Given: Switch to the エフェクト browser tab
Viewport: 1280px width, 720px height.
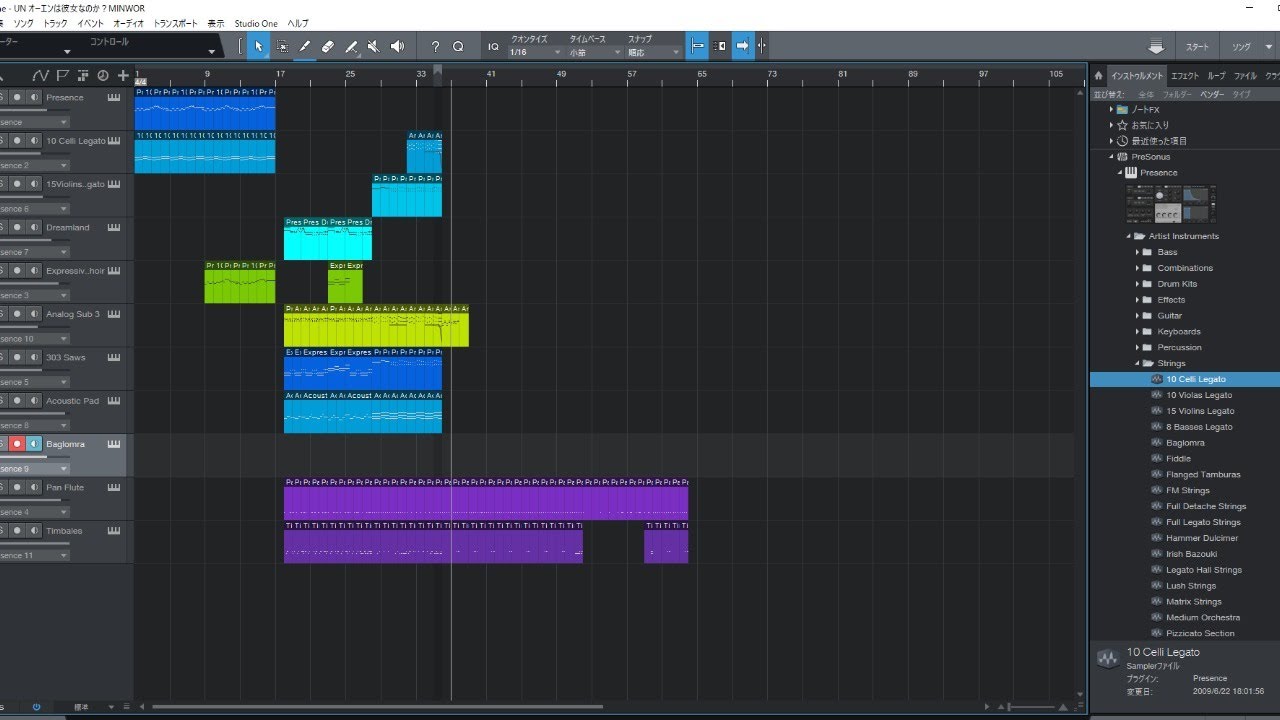Looking at the screenshot, I should (x=1185, y=76).
